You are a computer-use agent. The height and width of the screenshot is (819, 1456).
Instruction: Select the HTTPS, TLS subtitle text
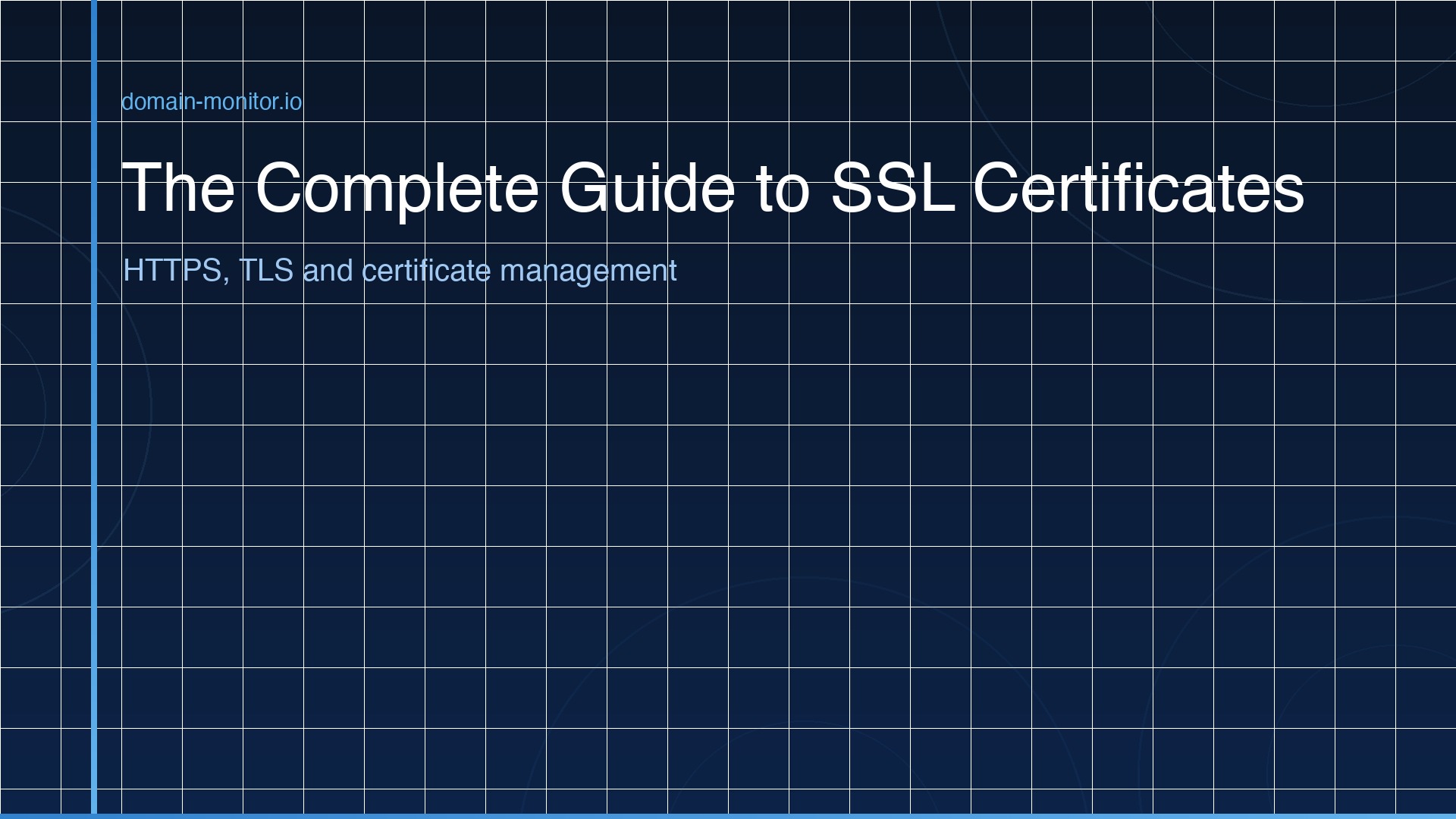[x=400, y=269]
